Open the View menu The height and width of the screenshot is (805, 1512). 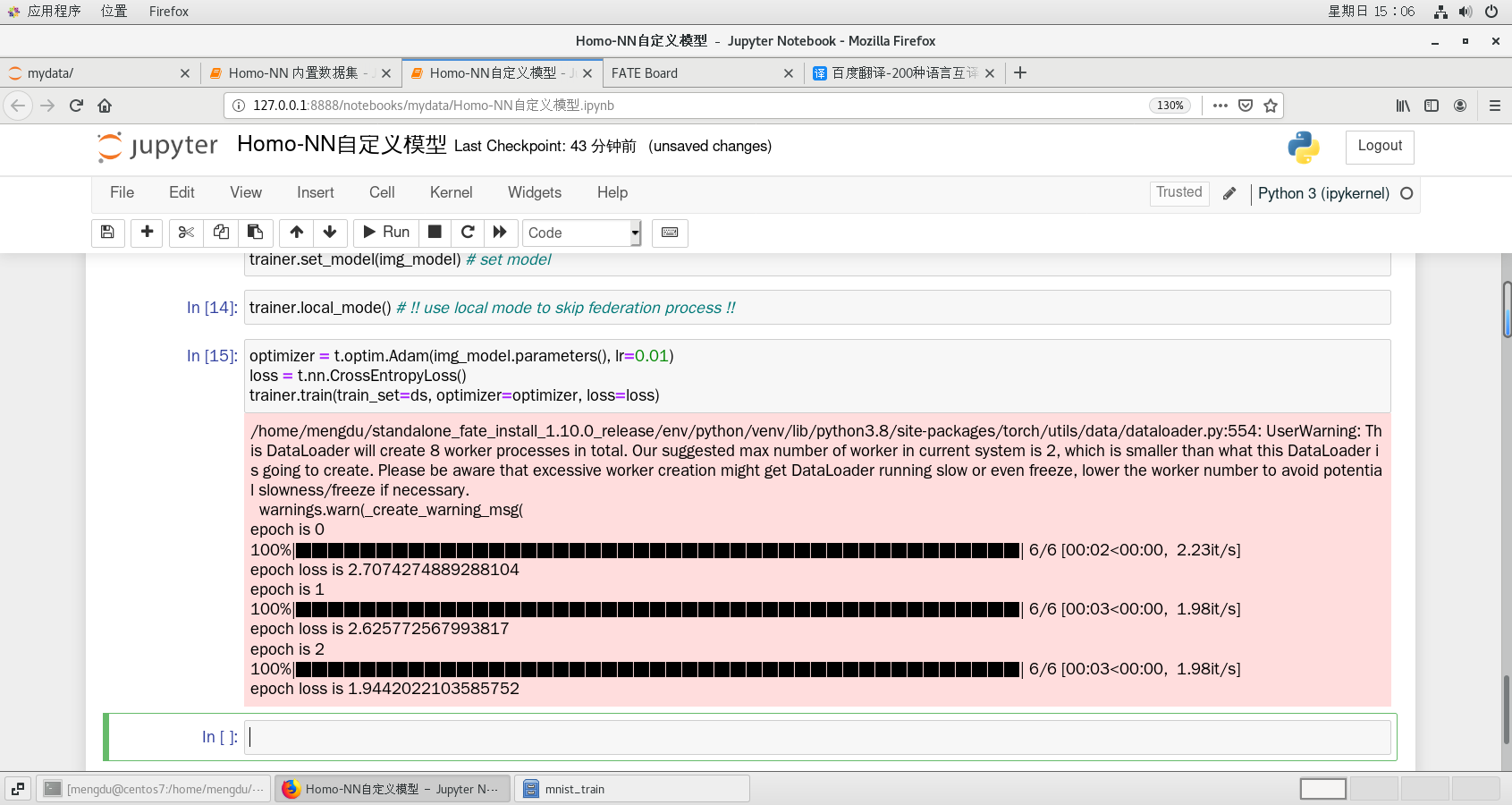point(246,192)
